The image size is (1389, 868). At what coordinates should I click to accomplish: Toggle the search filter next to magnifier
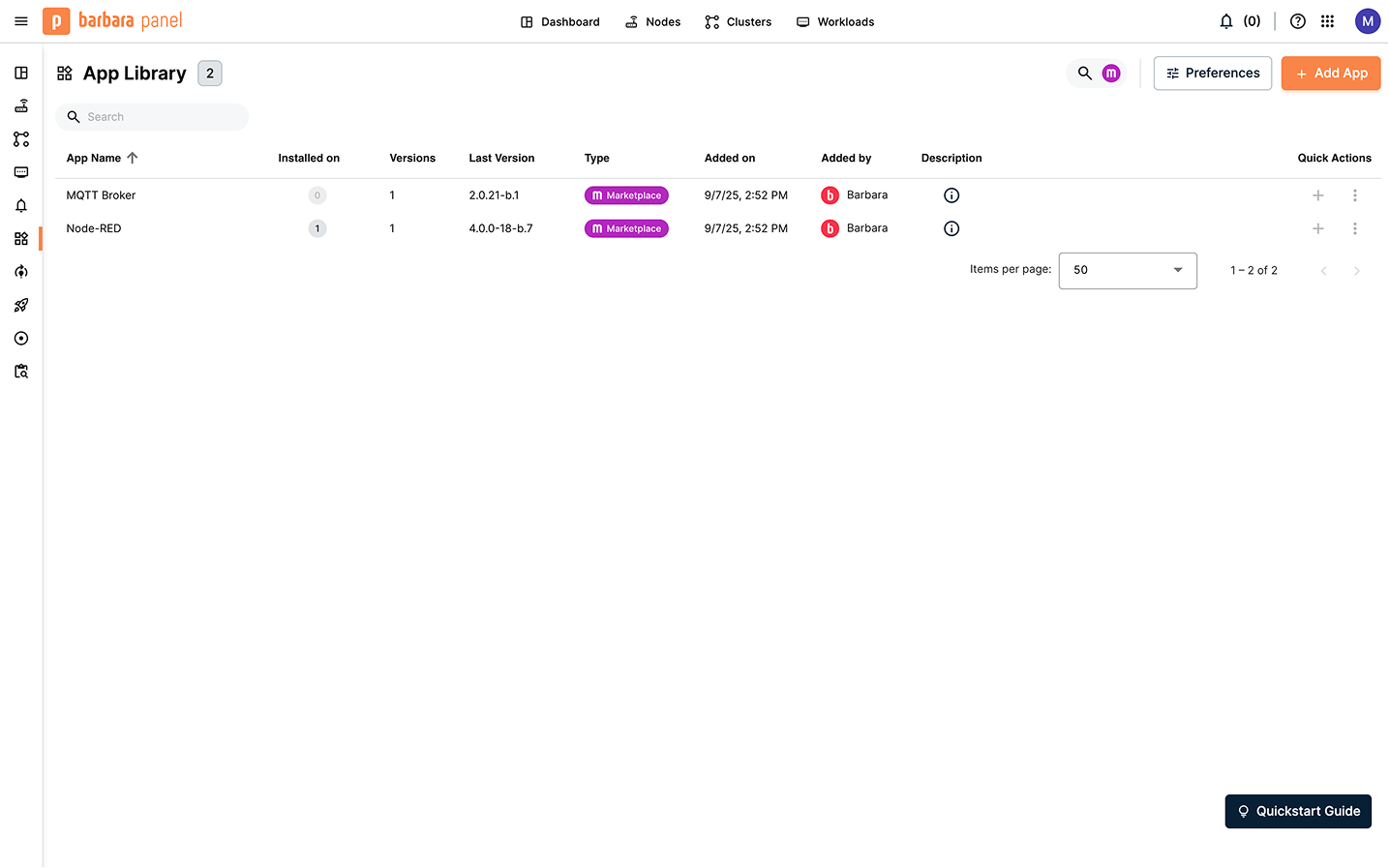pos(1110,73)
